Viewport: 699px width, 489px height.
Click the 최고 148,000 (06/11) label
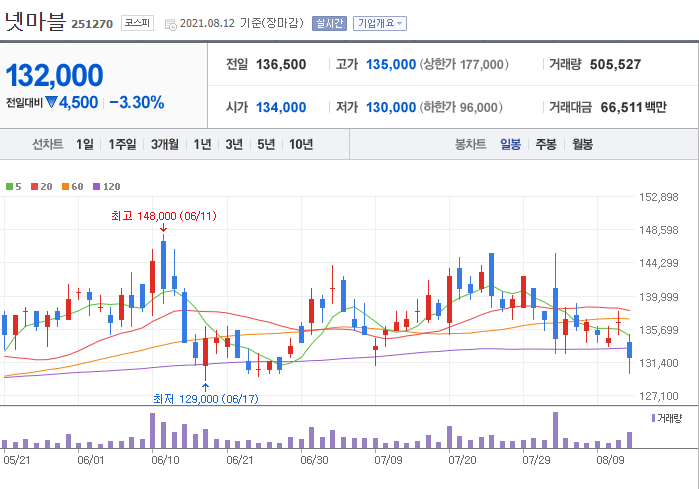(x=164, y=216)
